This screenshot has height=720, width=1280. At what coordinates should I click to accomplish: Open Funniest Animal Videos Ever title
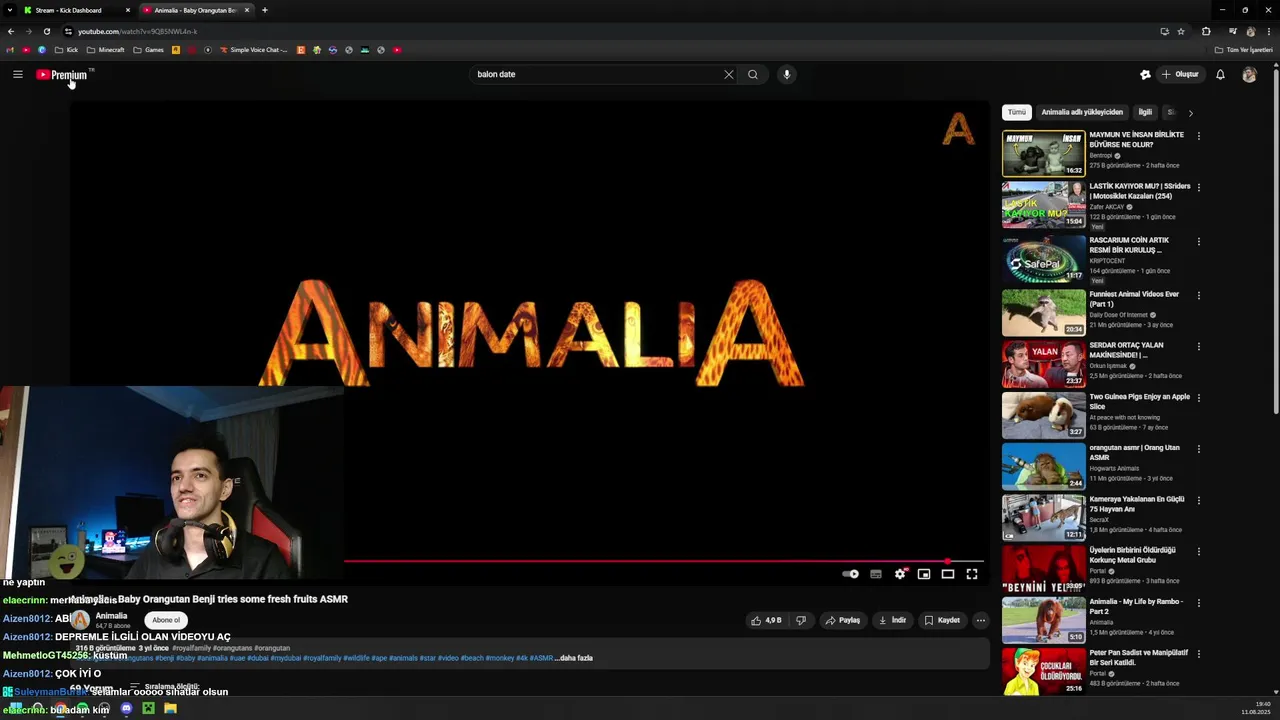tap(1134, 299)
